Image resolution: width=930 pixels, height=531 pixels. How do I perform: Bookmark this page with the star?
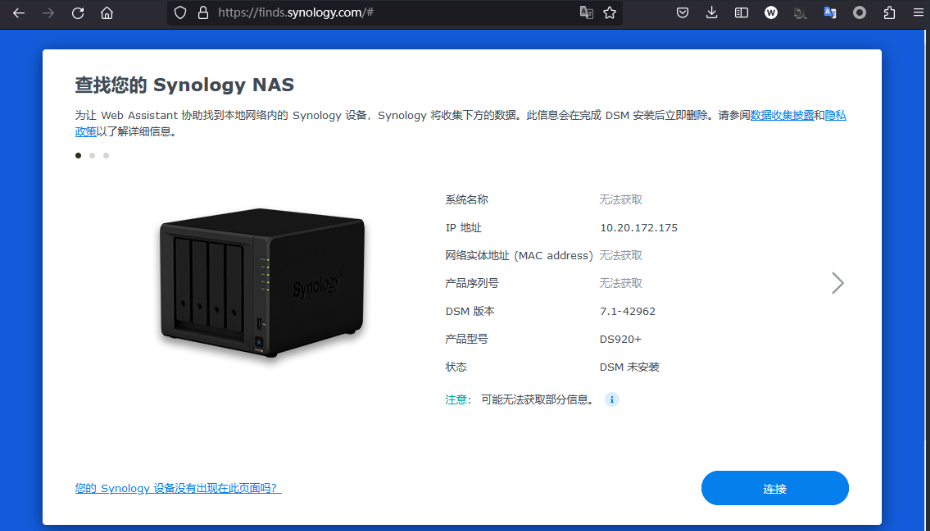pos(609,13)
